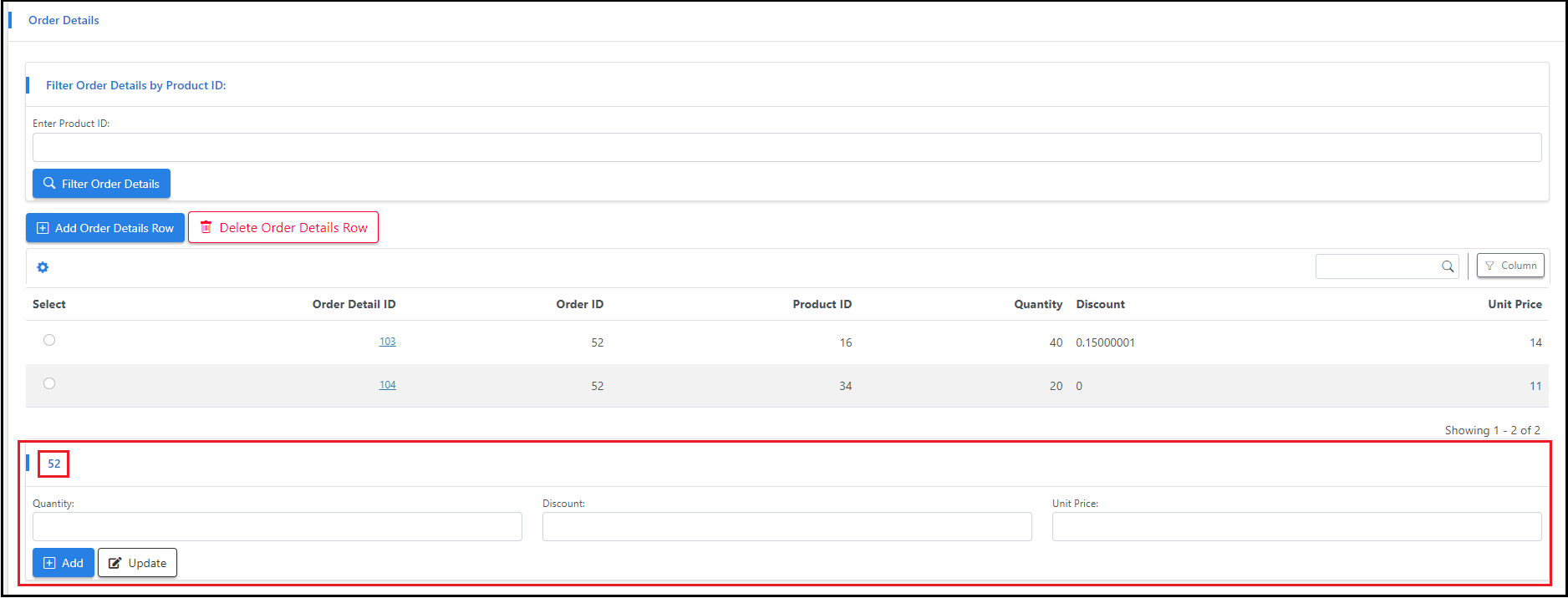Focus the Enter Product ID input field
1568x598 pixels.
click(787, 148)
